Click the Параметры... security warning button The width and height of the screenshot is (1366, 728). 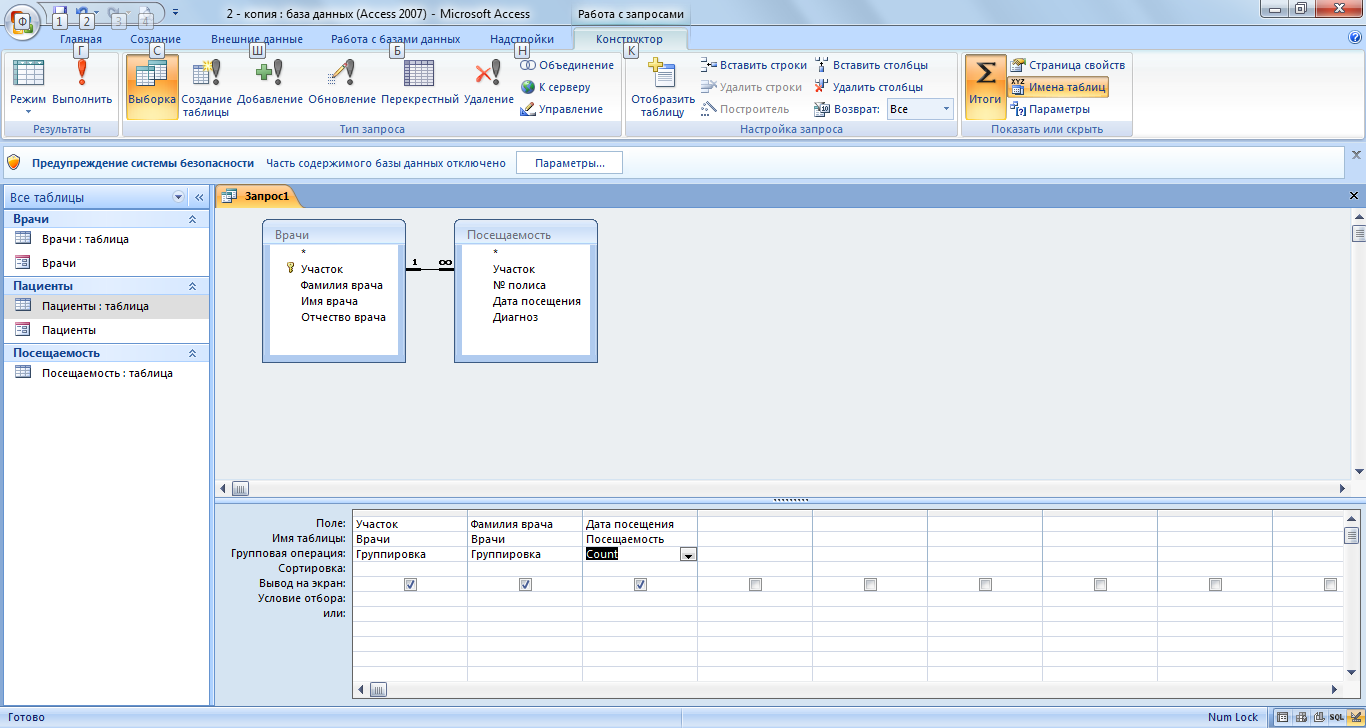click(569, 163)
